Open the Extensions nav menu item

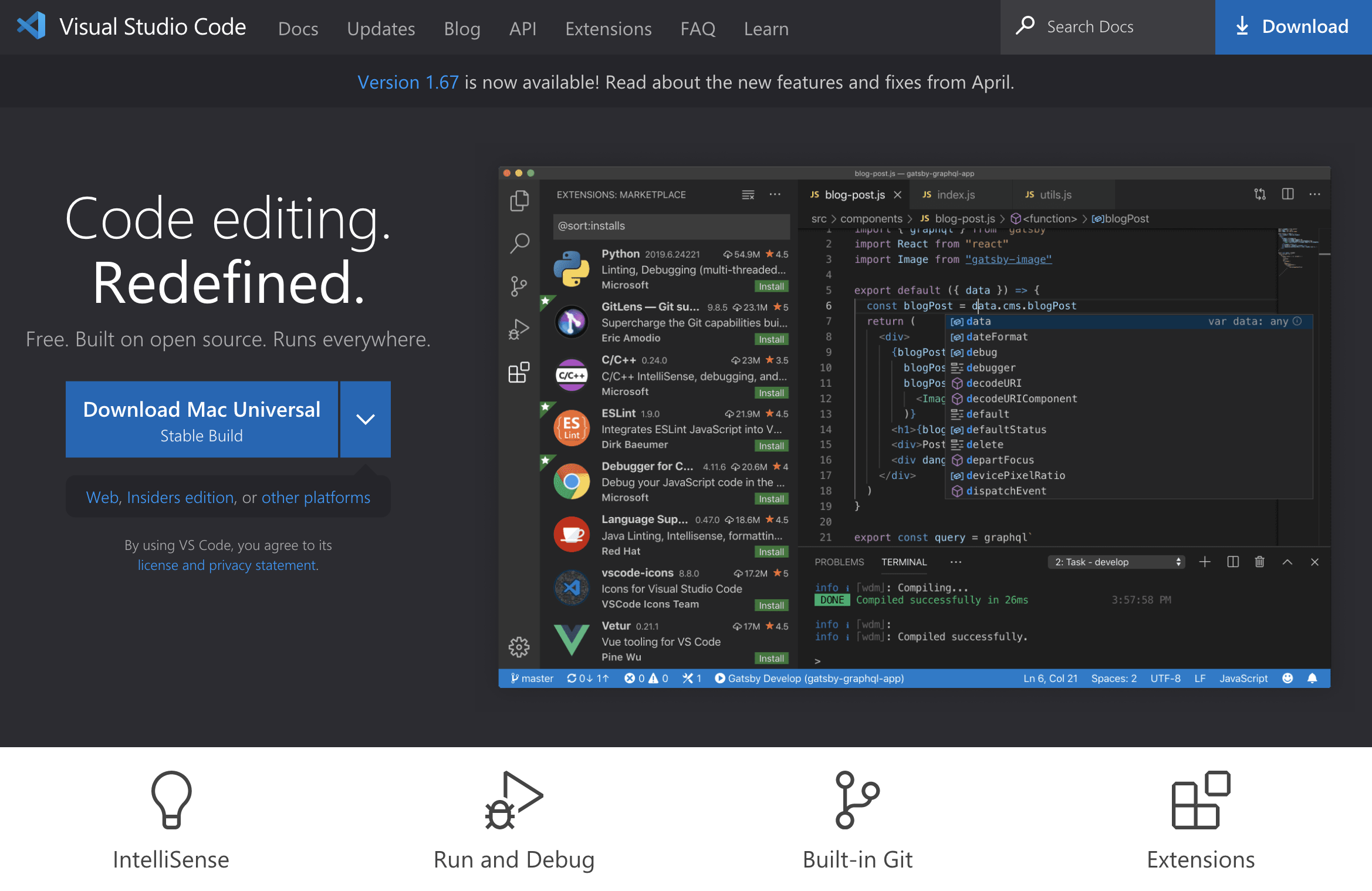click(x=608, y=28)
